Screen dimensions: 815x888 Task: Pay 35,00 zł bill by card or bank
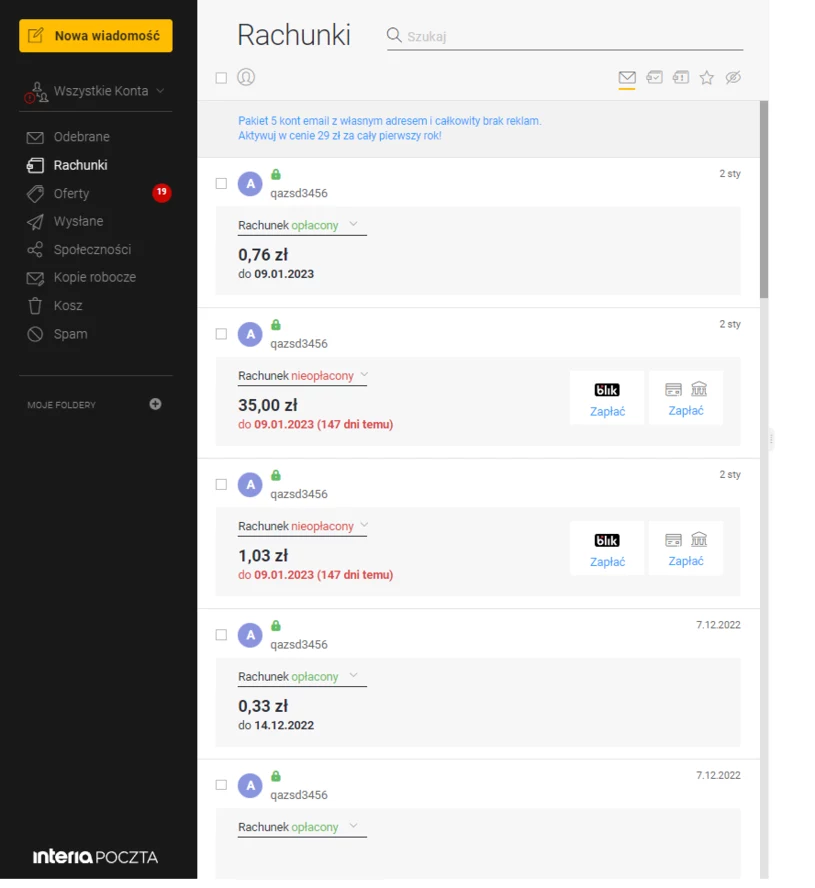pyautogui.click(x=686, y=398)
